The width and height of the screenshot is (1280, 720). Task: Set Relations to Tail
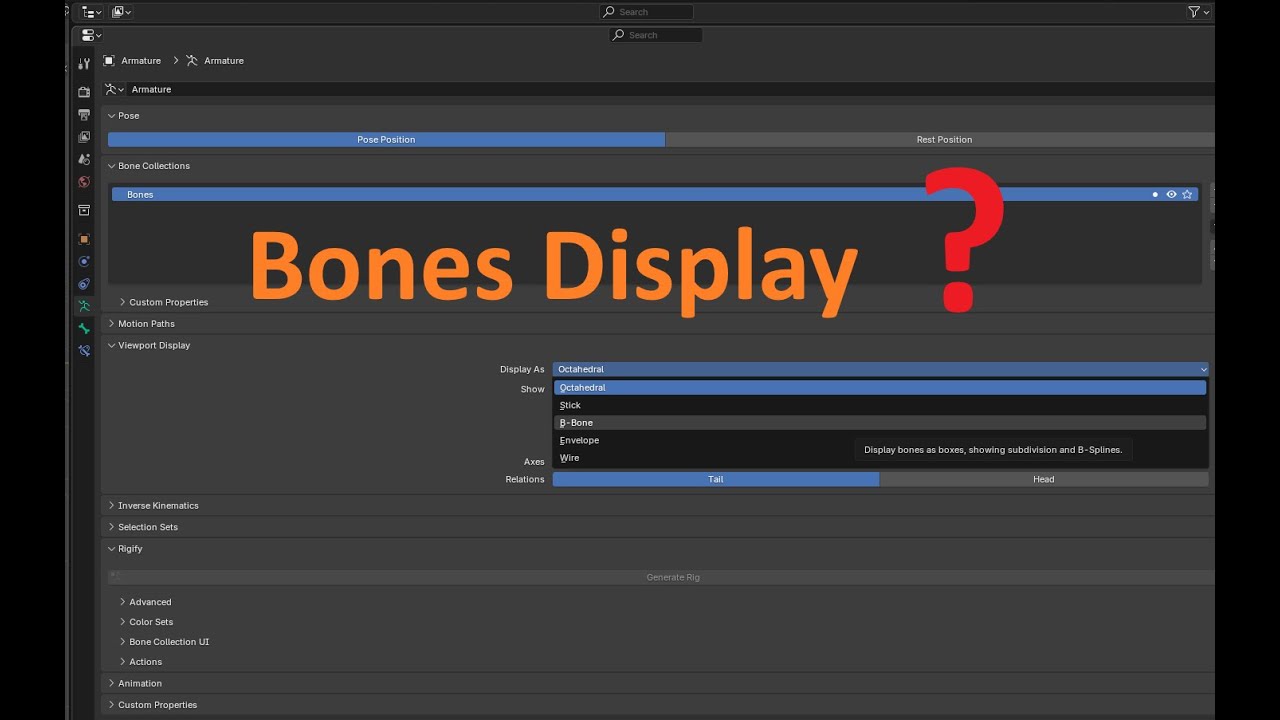tap(716, 479)
